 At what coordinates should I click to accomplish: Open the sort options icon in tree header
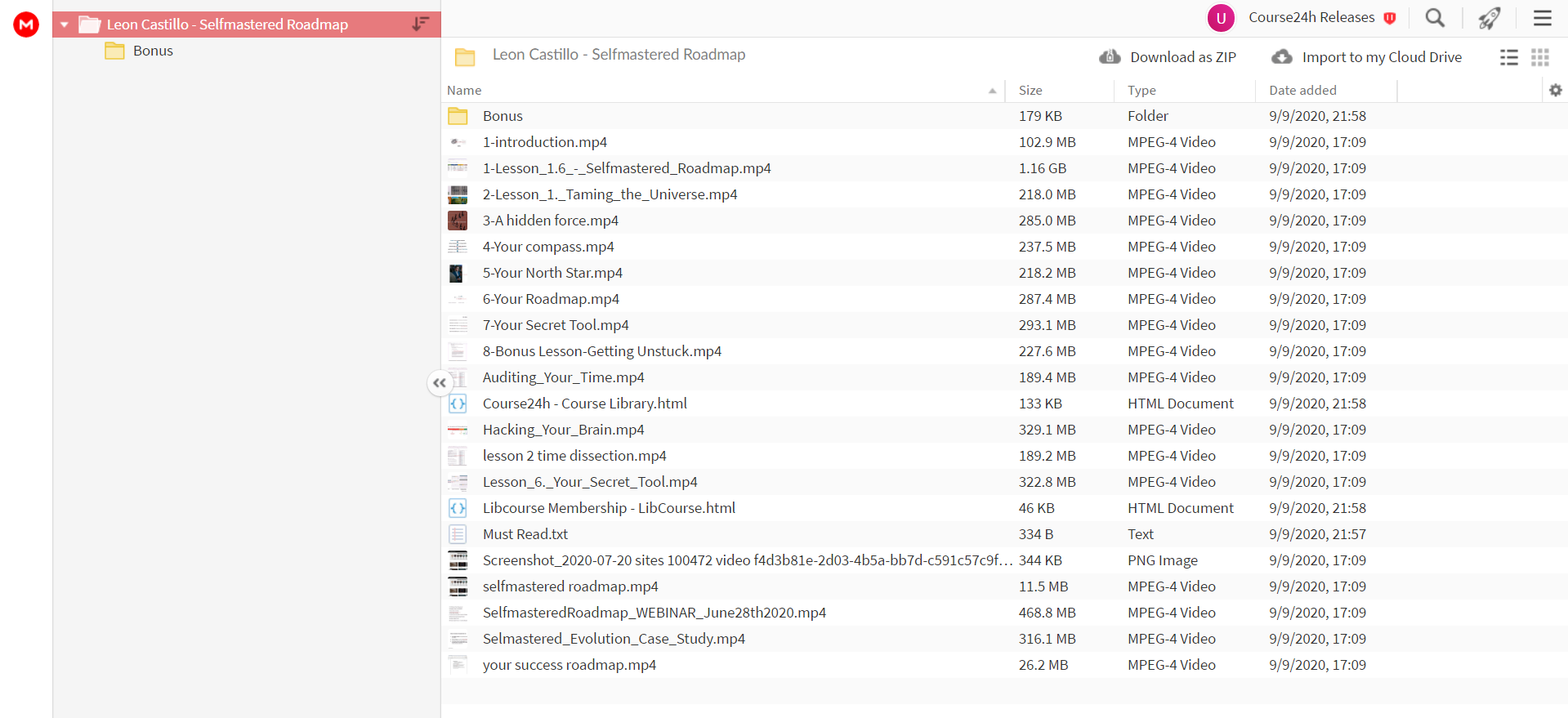coord(420,24)
